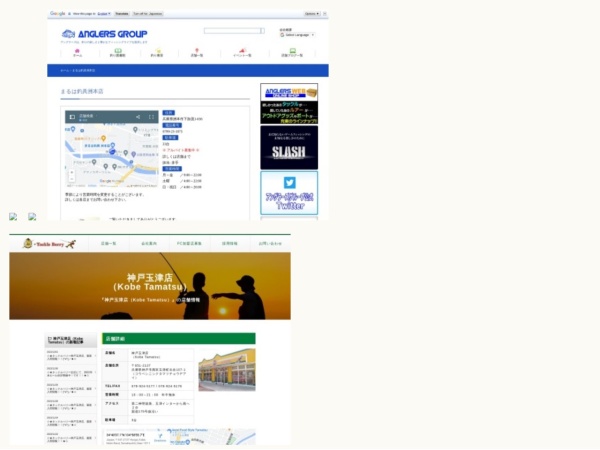Zoom out on the embedded Google map

(x=72, y=179)
